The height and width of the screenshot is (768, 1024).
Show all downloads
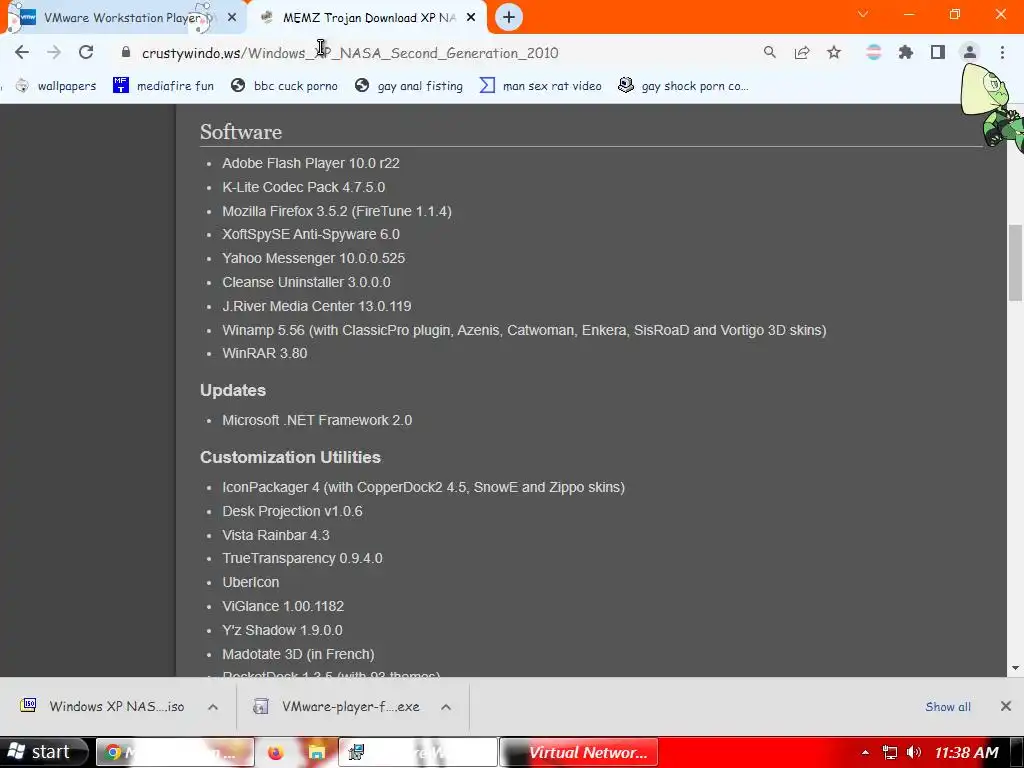948,707
